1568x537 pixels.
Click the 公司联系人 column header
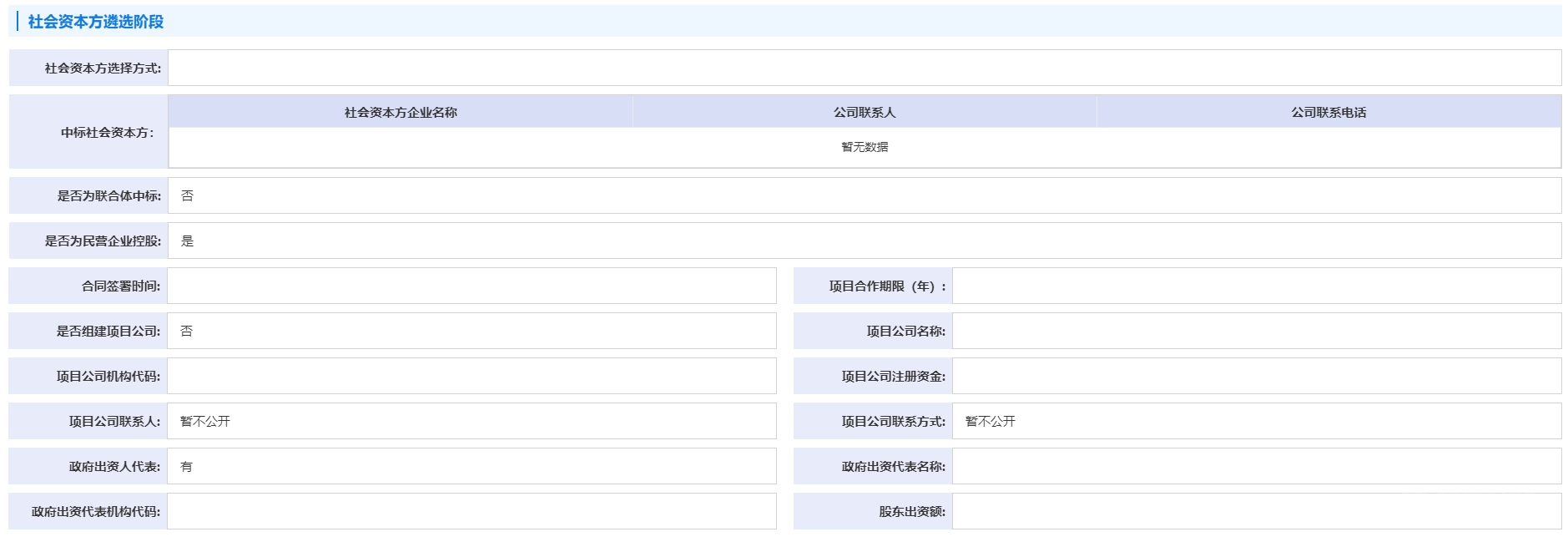(865, 112)
